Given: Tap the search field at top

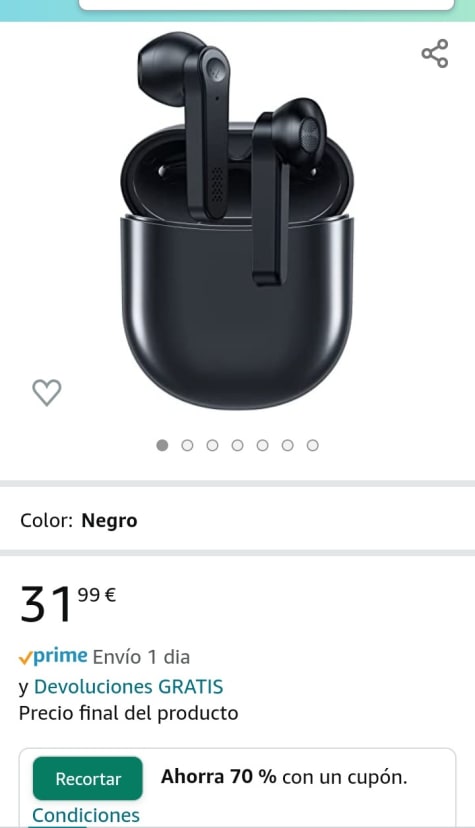Looking at the screenshot, I should click(x=267, y=4).
